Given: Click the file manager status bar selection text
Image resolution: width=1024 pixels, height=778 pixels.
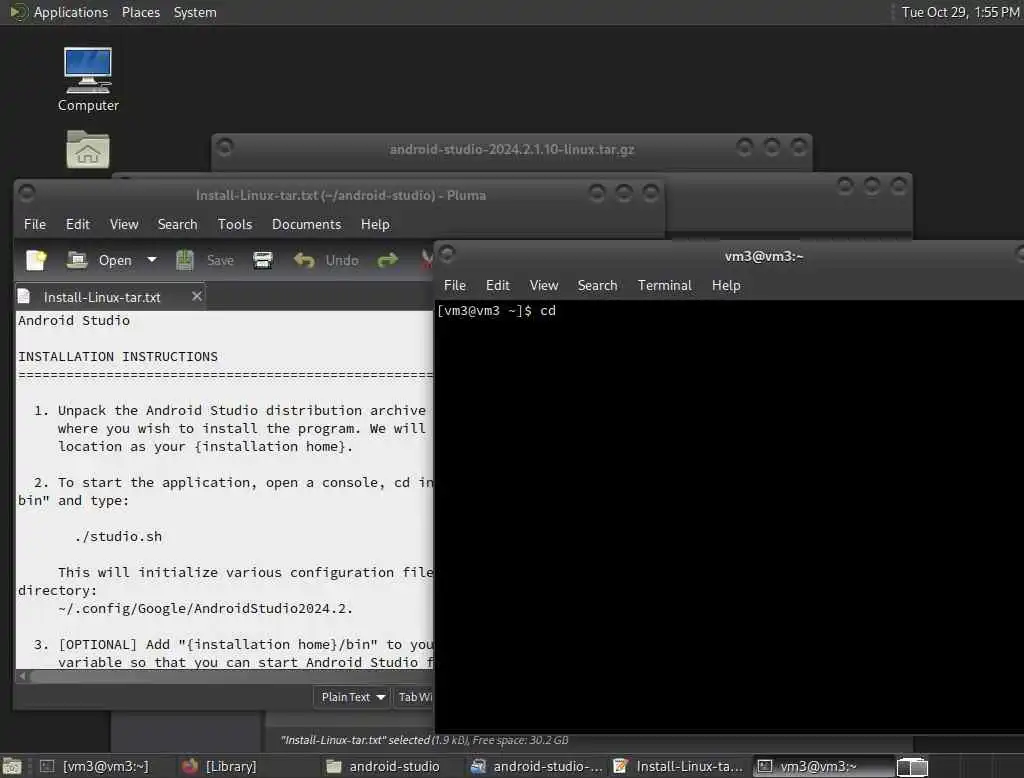Looking at the screenshot, I should 424,740.
